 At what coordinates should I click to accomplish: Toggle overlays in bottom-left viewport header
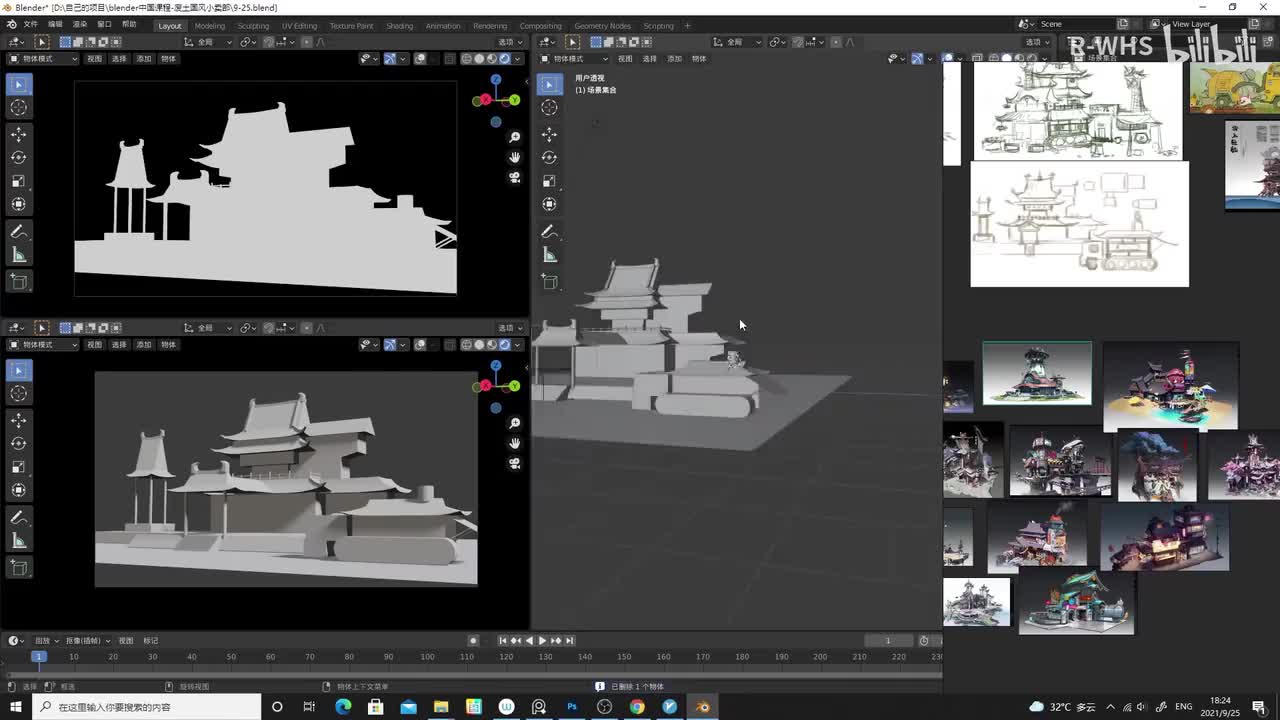(420, 345)
